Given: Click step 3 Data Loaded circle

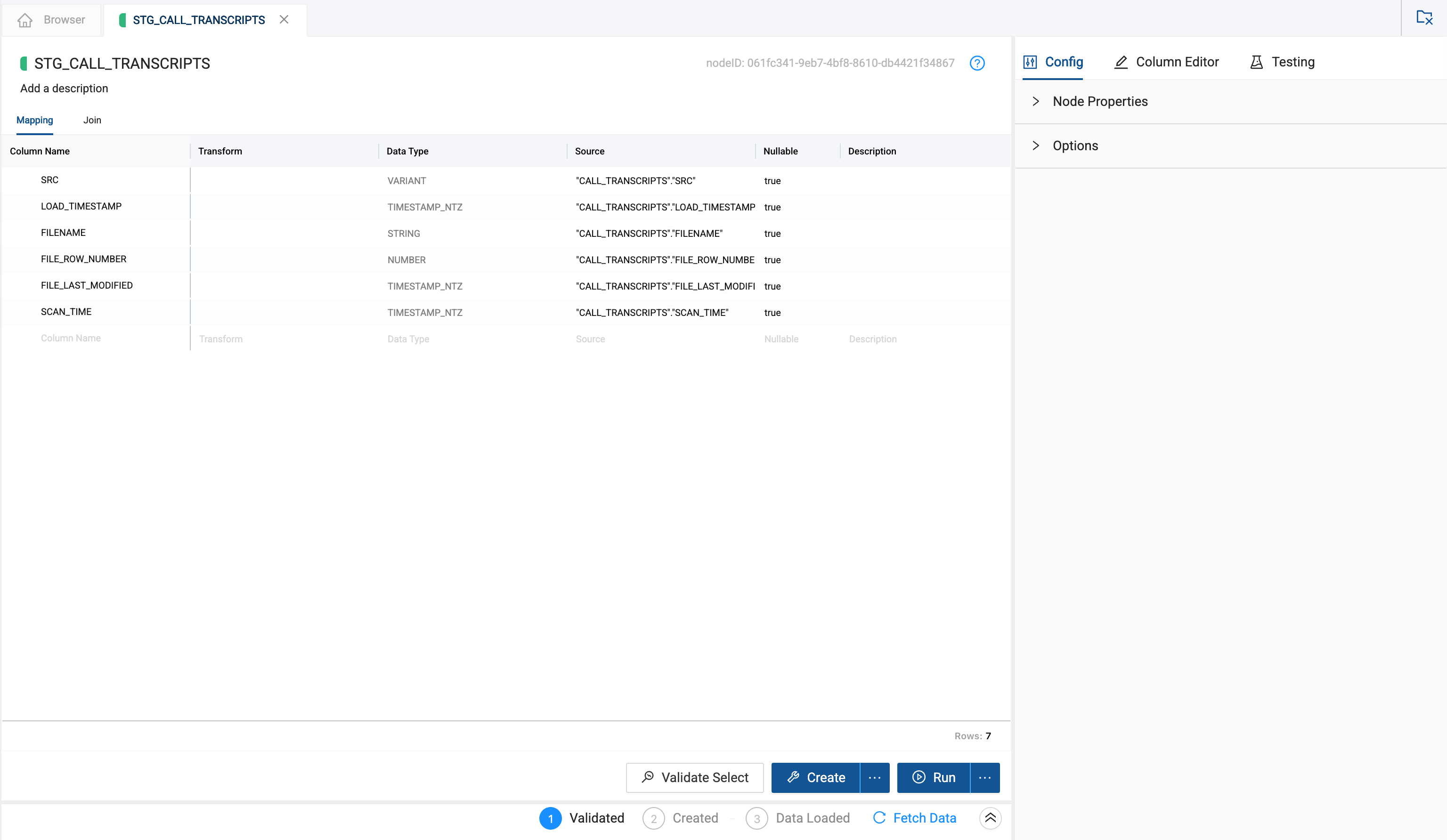Looking at the screenshot, I should tap(757, 819).
